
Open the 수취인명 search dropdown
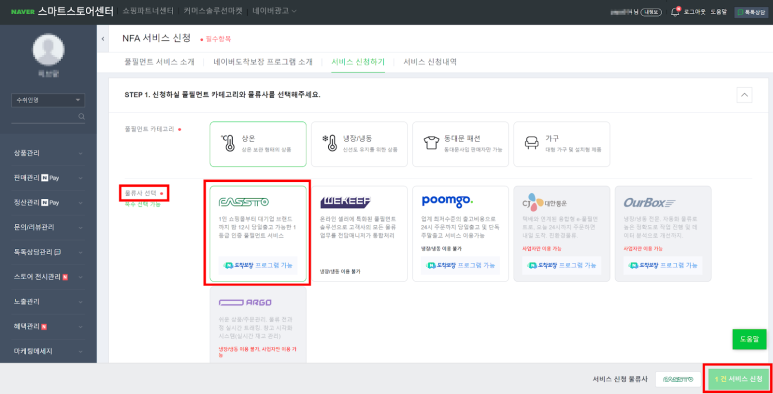click(48, 100)
